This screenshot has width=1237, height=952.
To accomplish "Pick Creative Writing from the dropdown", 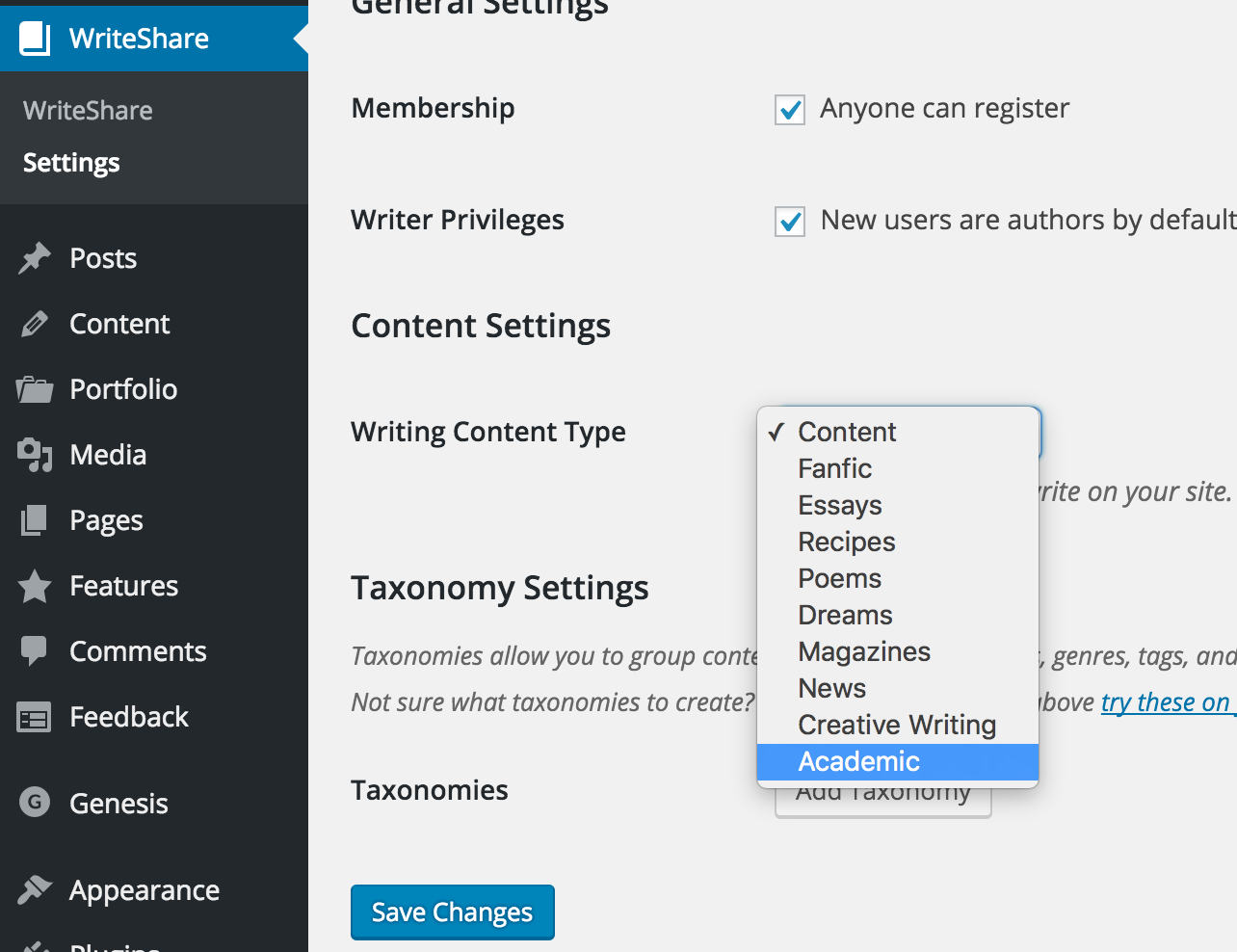I will pos(896,726).
